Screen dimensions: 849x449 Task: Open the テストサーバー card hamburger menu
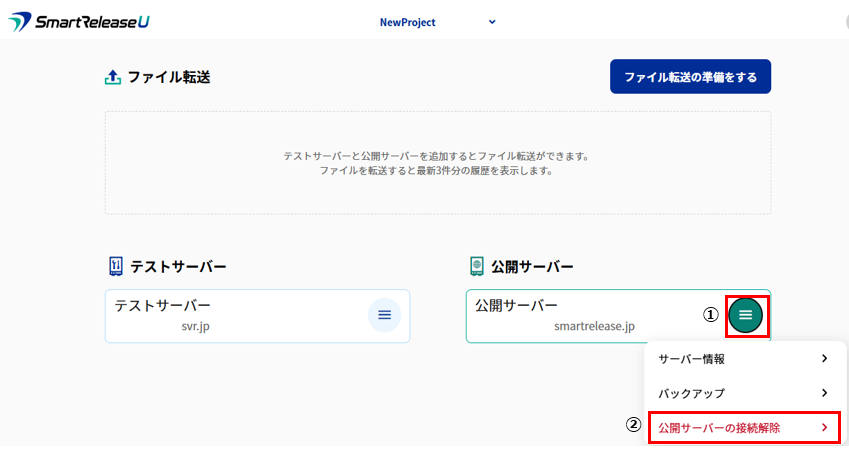point(384,316)
